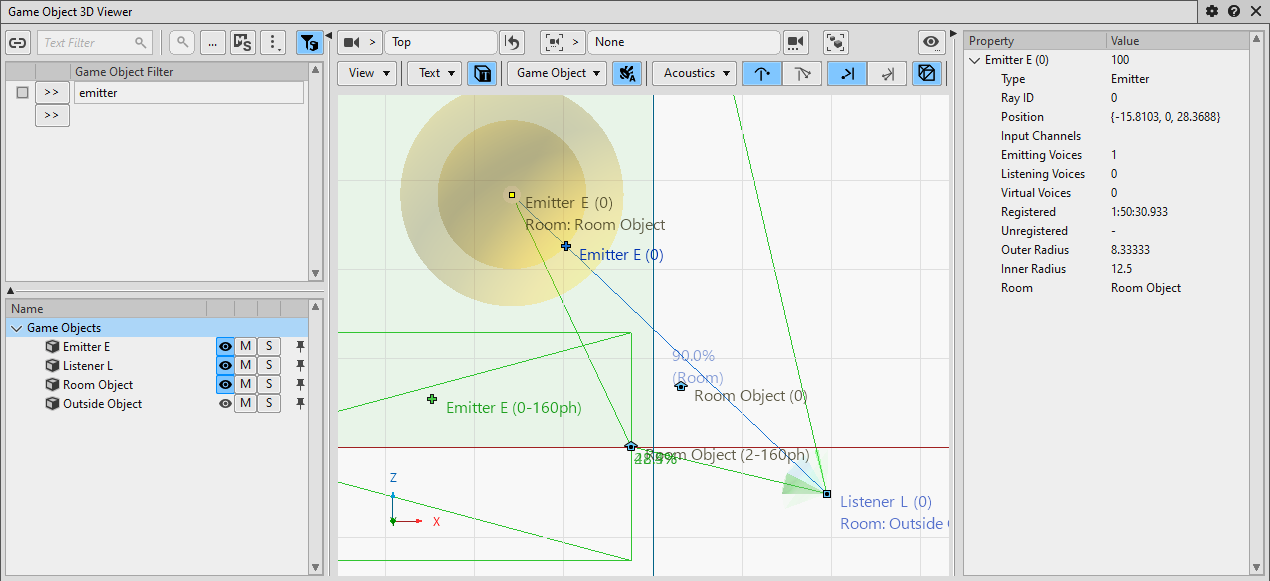
Task: Pin the Emitter E game object
Action: coord(300,347)
